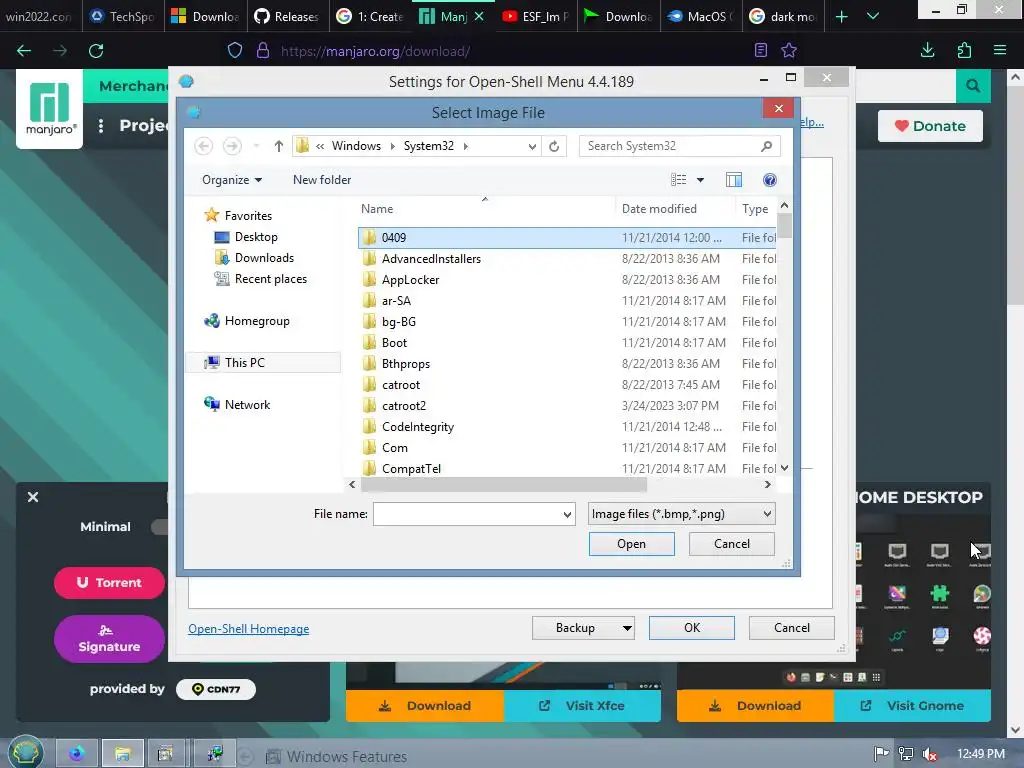The width and height of the screenshot is (1024, 768).
Task: Click Open in the file dialog
Action: [632, 544]
